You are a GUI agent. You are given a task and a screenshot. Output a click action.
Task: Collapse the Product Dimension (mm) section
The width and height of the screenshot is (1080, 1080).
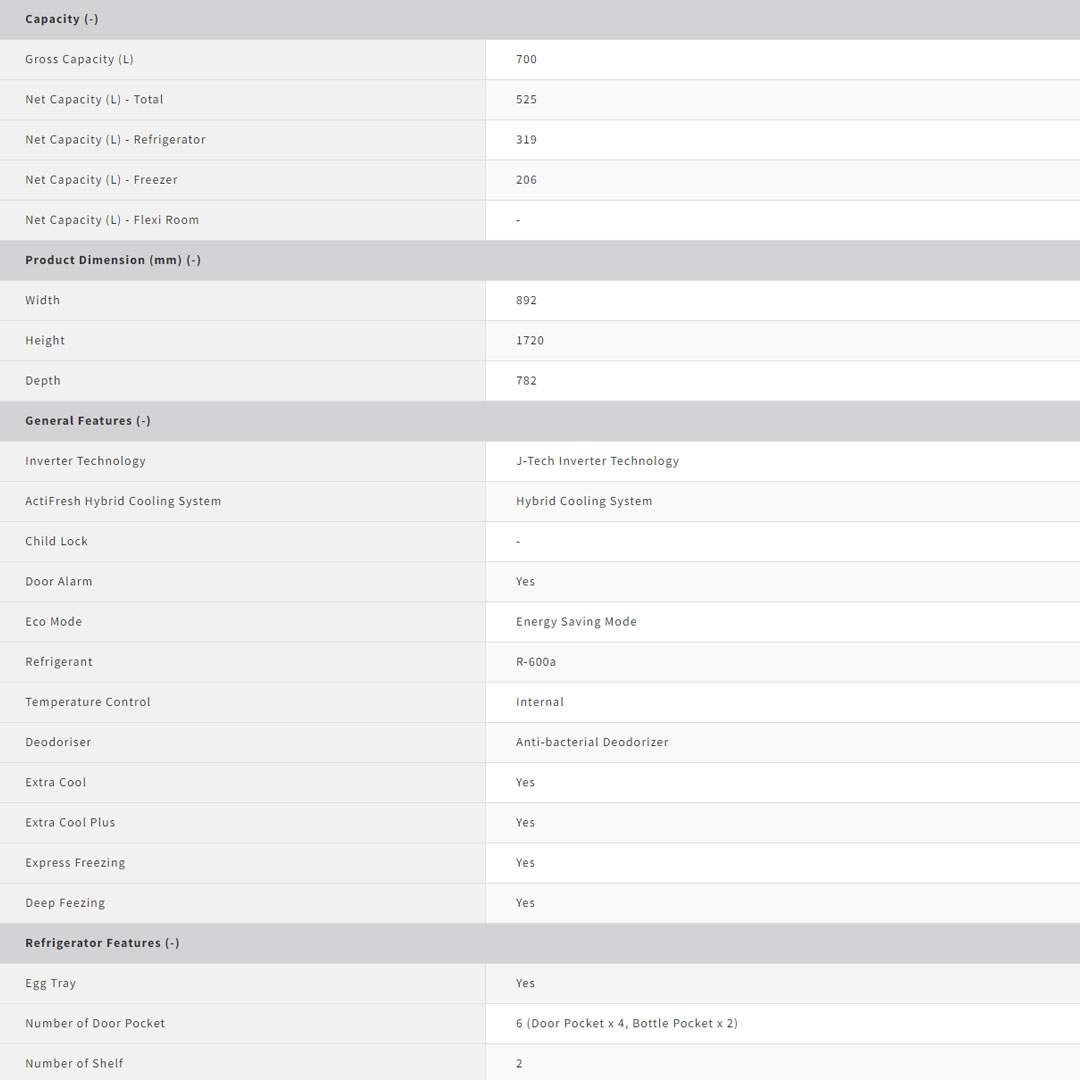click(x=113, y=260)
